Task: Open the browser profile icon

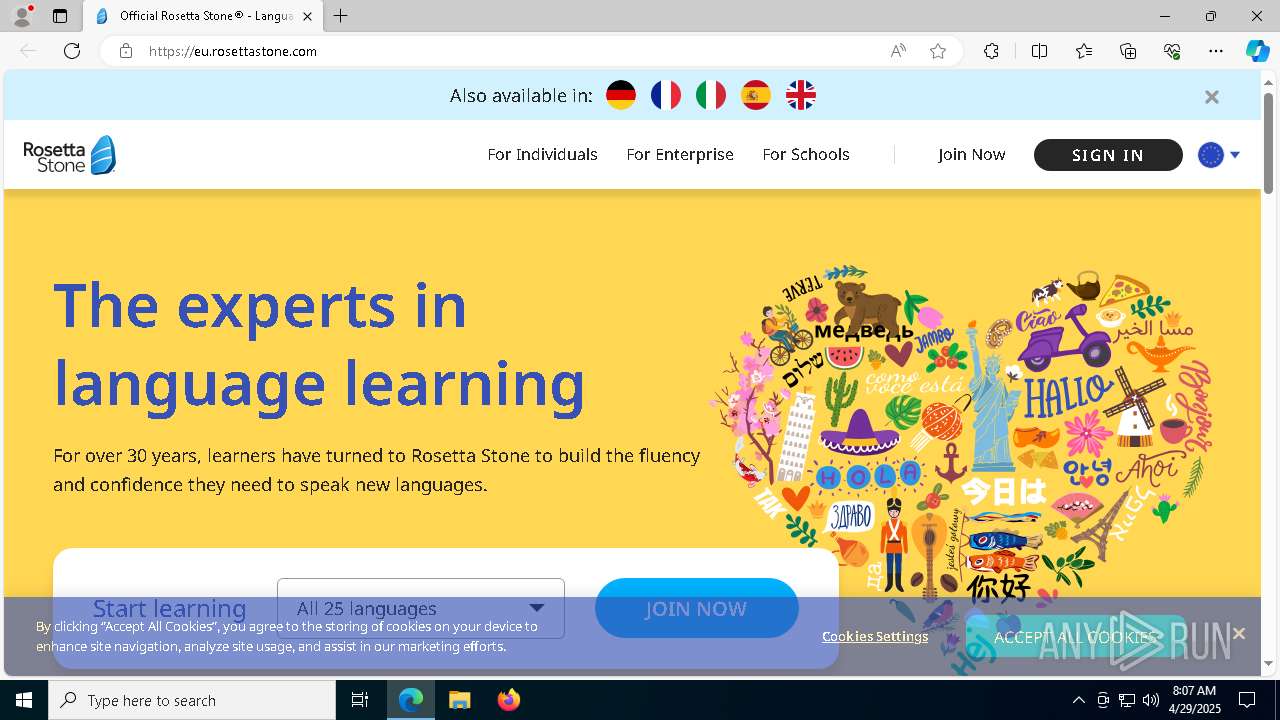Action: [x=22, y=16]
